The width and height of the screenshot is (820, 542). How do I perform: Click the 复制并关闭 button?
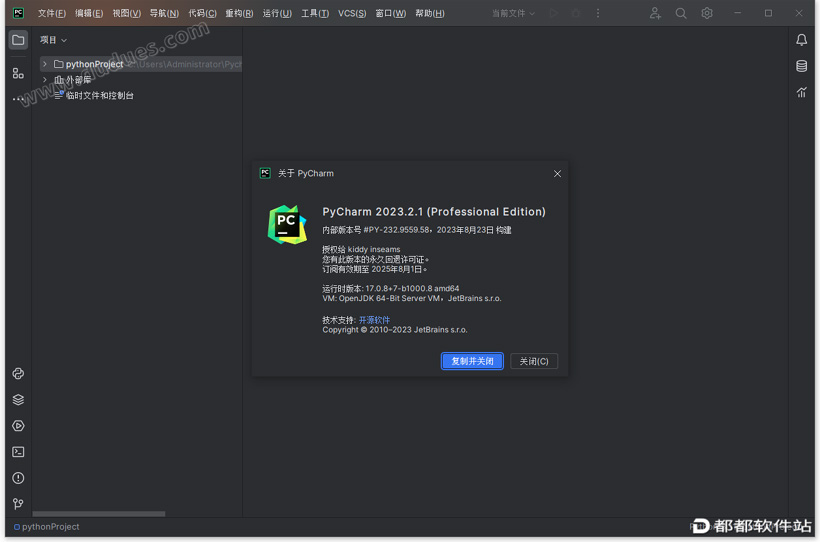472,361
